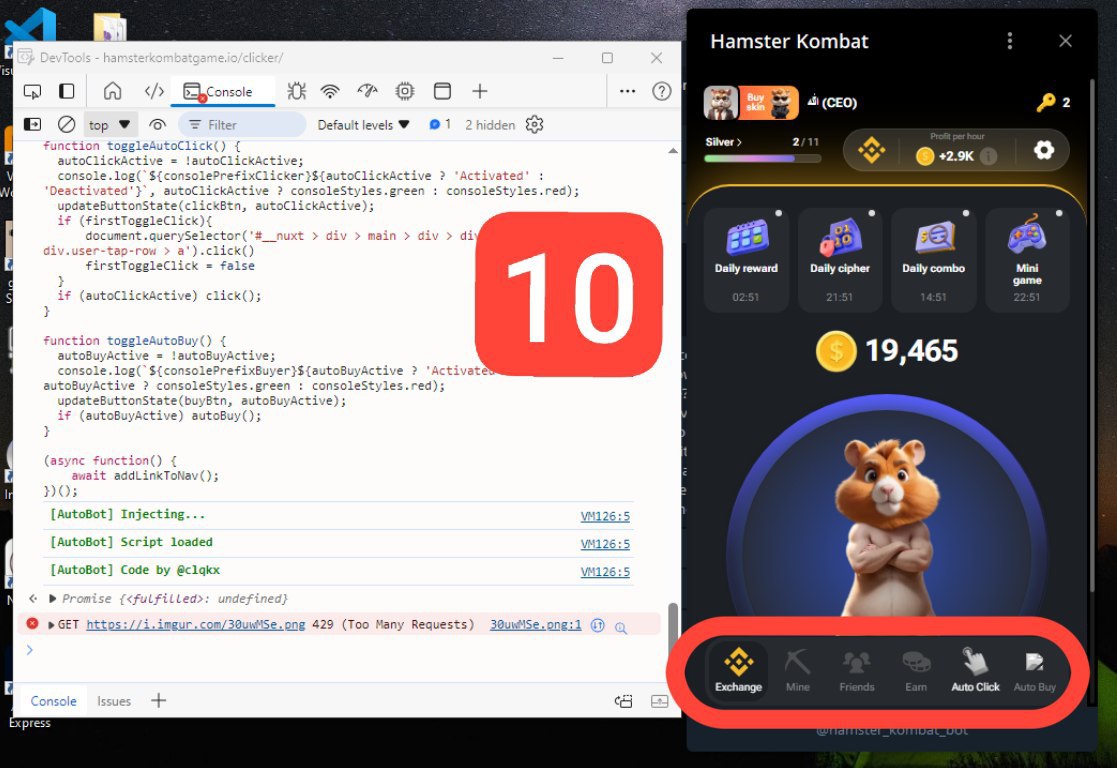
Task: Tap the big hamster character
Action: [x=887, y=527]
